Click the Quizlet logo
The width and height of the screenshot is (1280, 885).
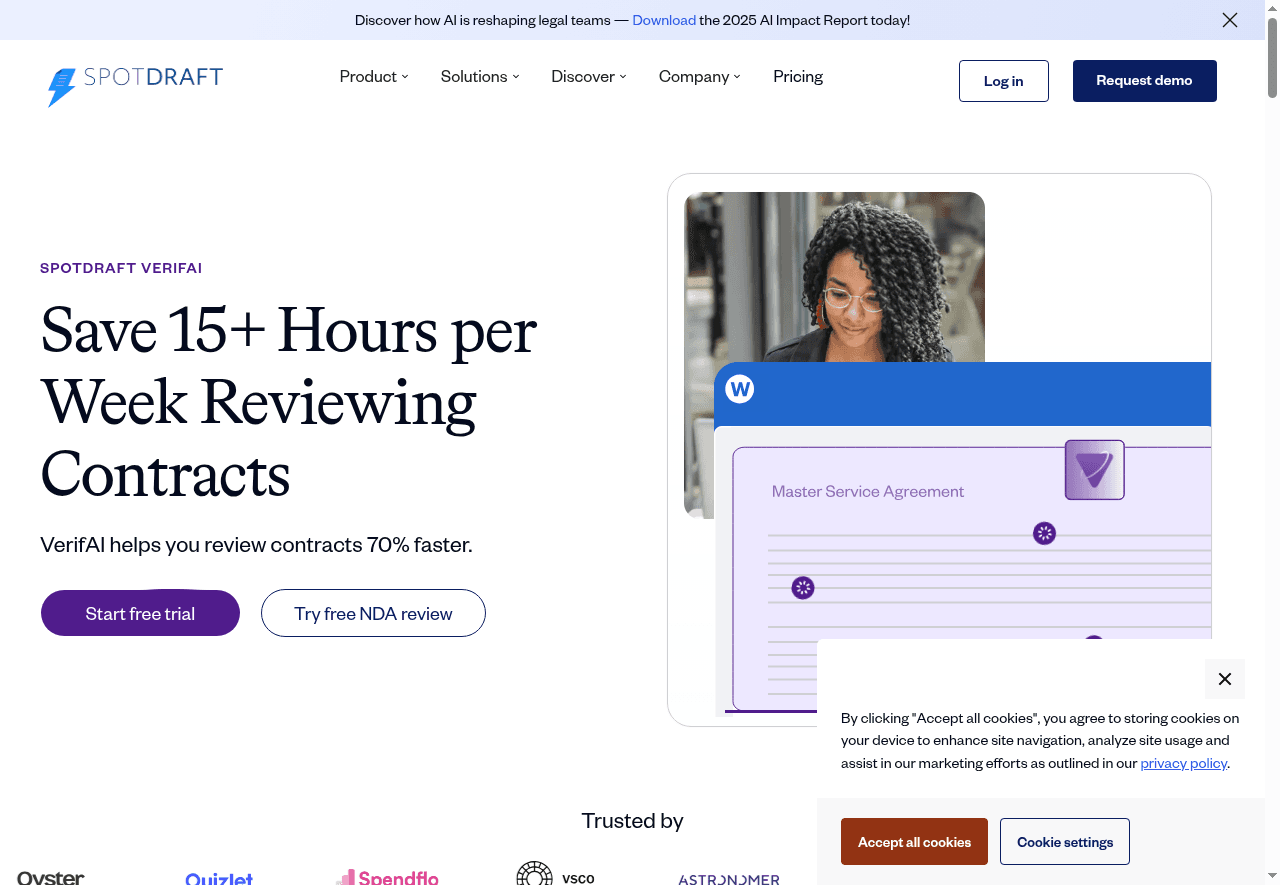tap(219, 878)
